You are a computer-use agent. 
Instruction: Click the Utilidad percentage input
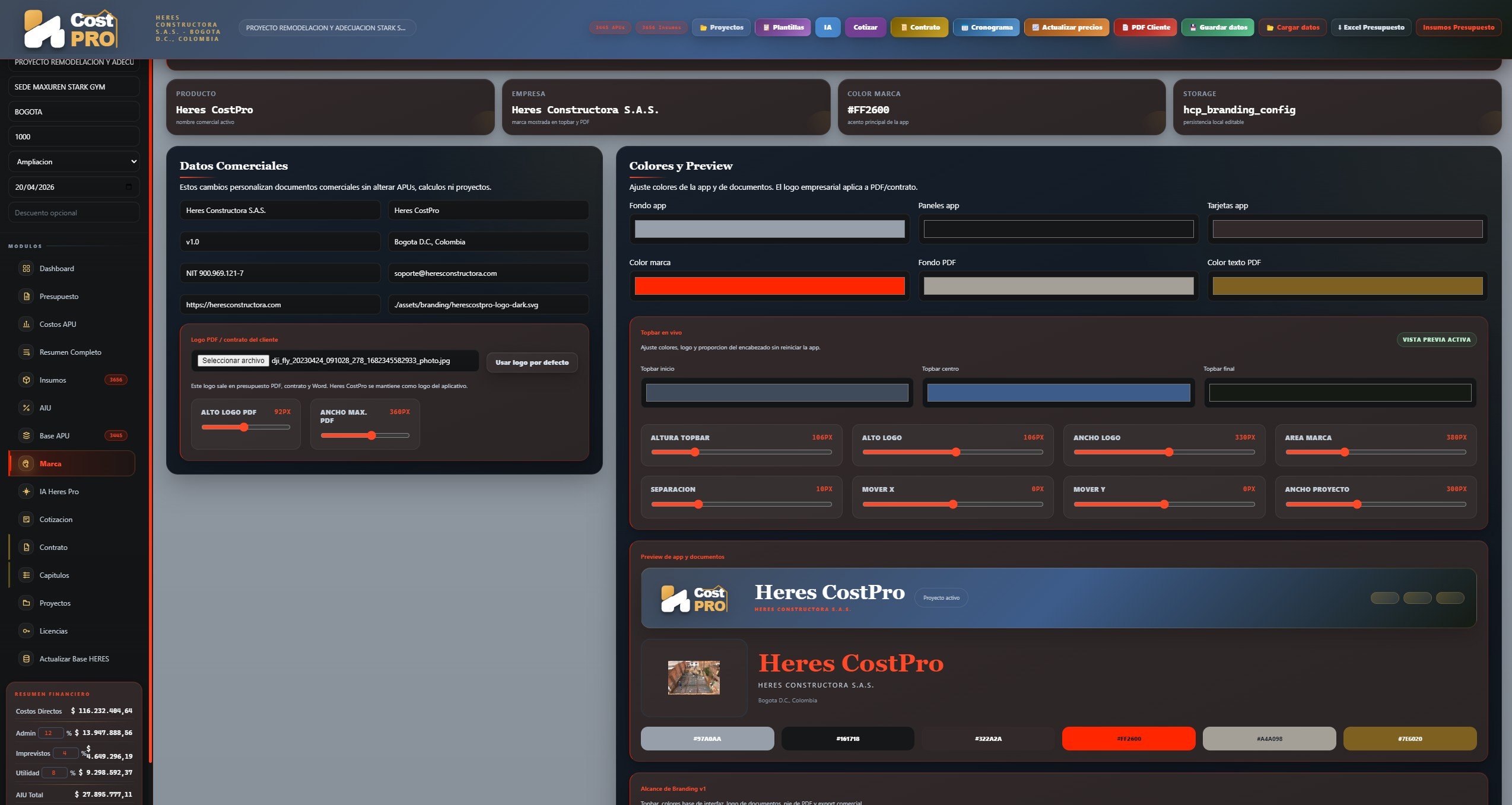click(54, 773)
